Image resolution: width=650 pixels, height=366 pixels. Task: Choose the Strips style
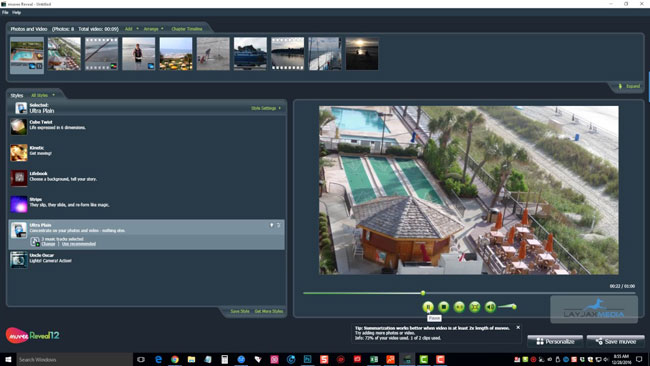click(x=147, y=204)
